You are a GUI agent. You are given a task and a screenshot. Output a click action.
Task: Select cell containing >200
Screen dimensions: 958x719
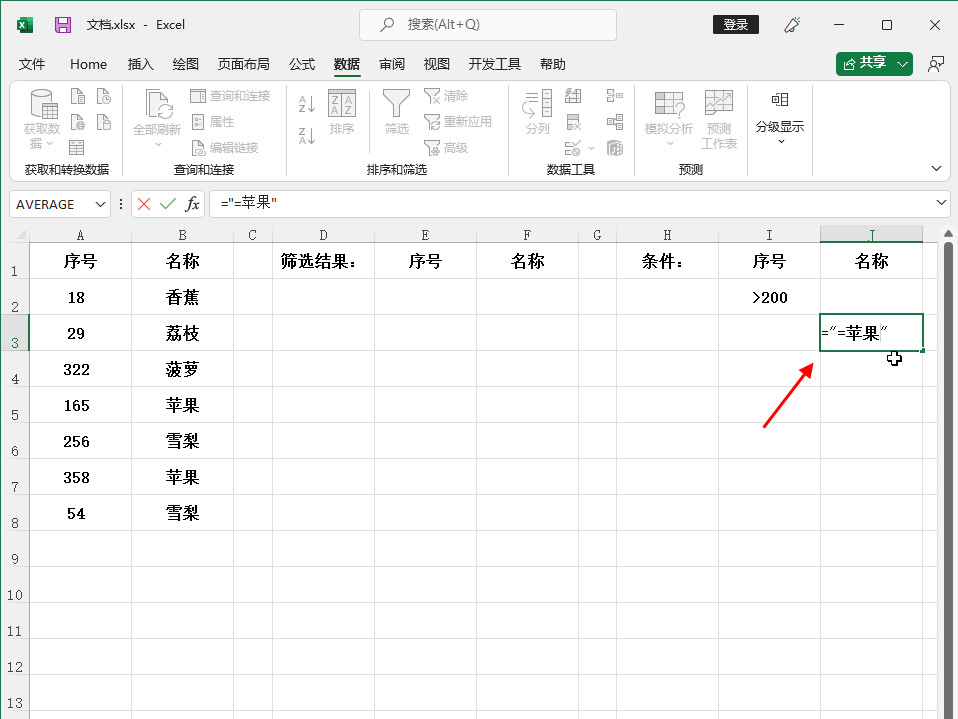tap(769, 297)
